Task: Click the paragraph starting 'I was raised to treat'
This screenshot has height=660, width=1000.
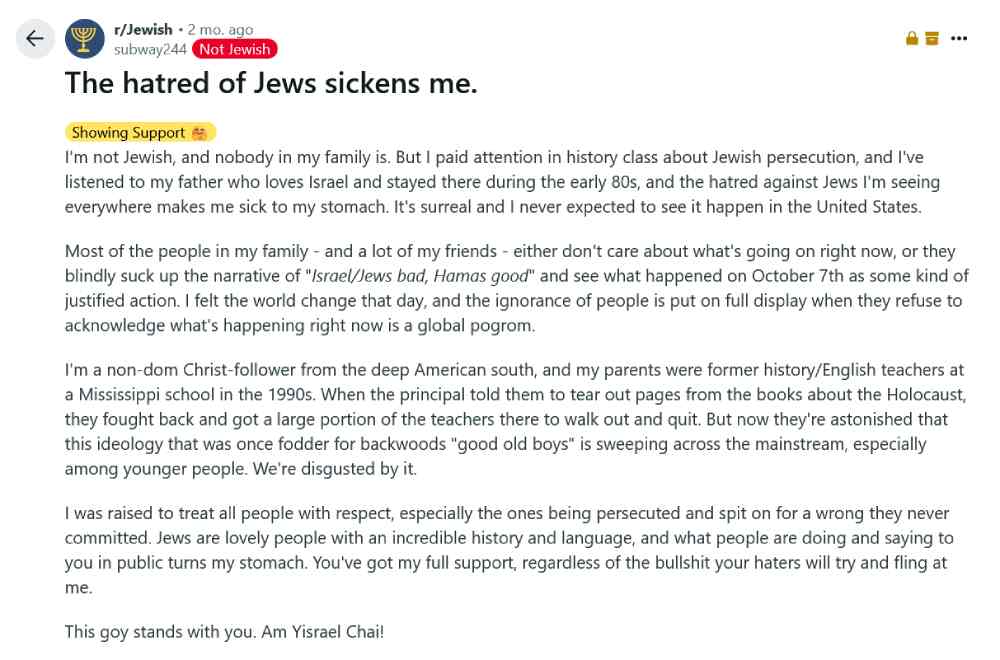Action: 509,550
